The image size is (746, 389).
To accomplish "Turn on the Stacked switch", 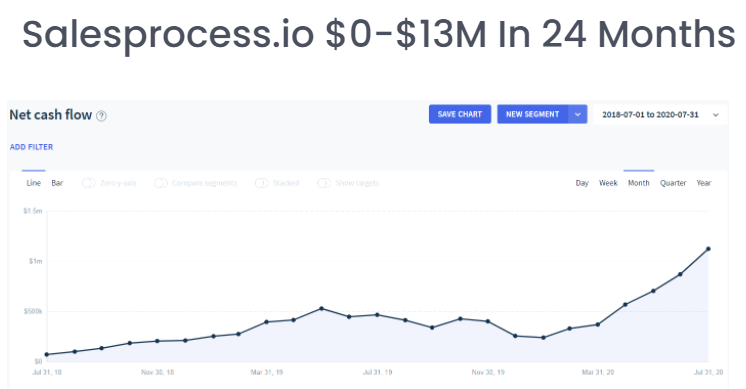I will pos(261,183).
